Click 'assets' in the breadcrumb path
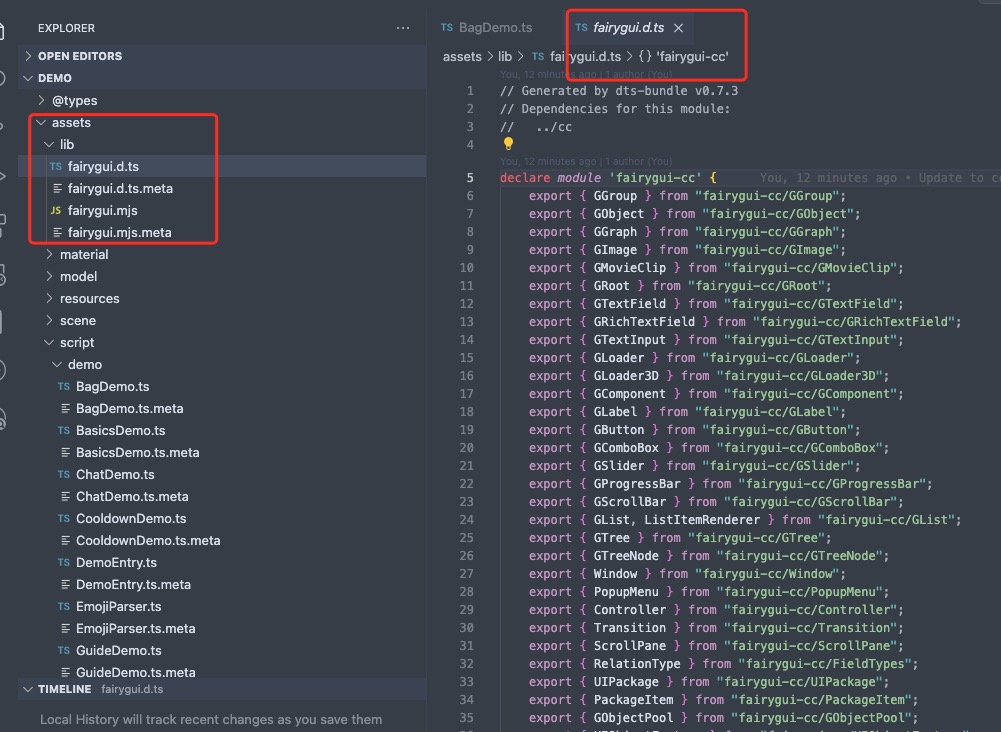This screenshot has width=1001, height=732. coord(462,57)
